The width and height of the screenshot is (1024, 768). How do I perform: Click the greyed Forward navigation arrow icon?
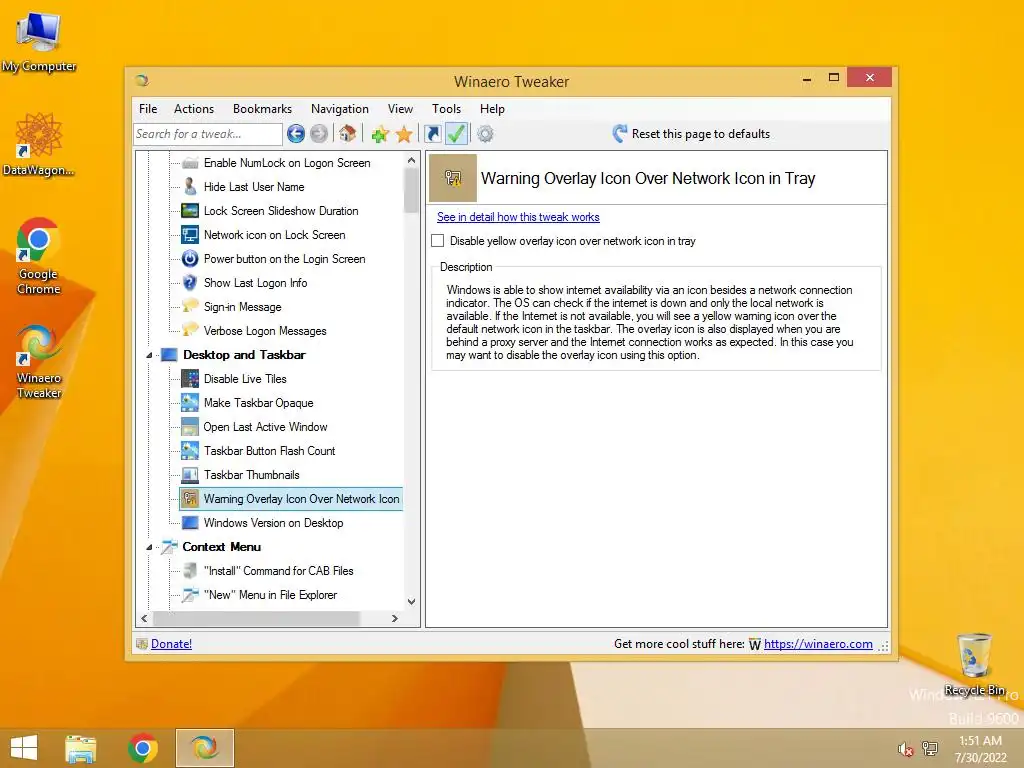click(319, 134)
